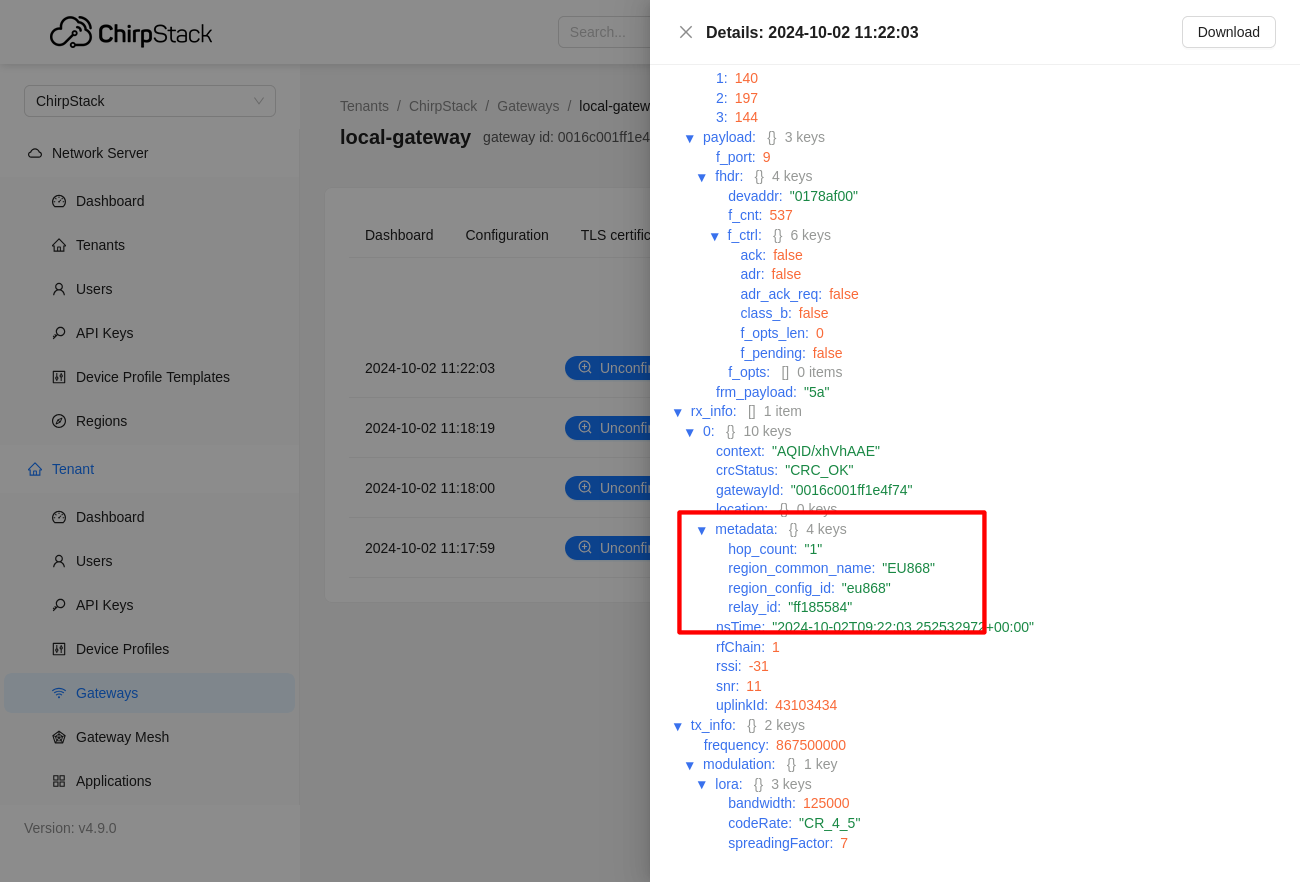Click the Download button

pos(1228,32)
